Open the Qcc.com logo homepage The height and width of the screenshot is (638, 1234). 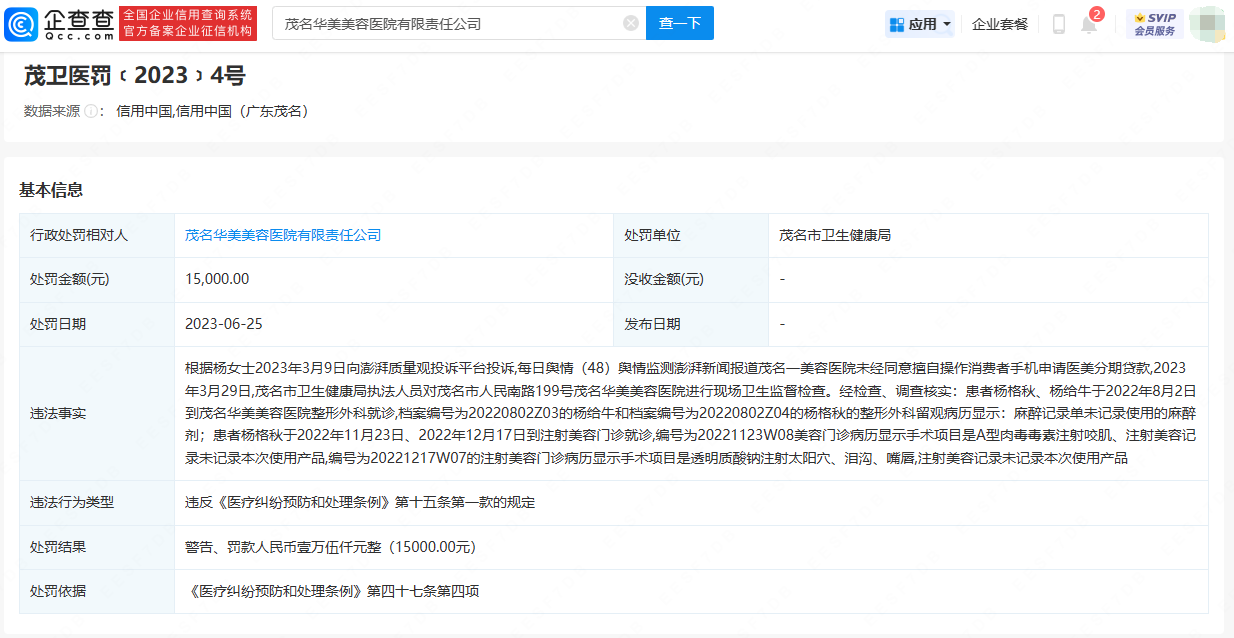pos(59,23)
